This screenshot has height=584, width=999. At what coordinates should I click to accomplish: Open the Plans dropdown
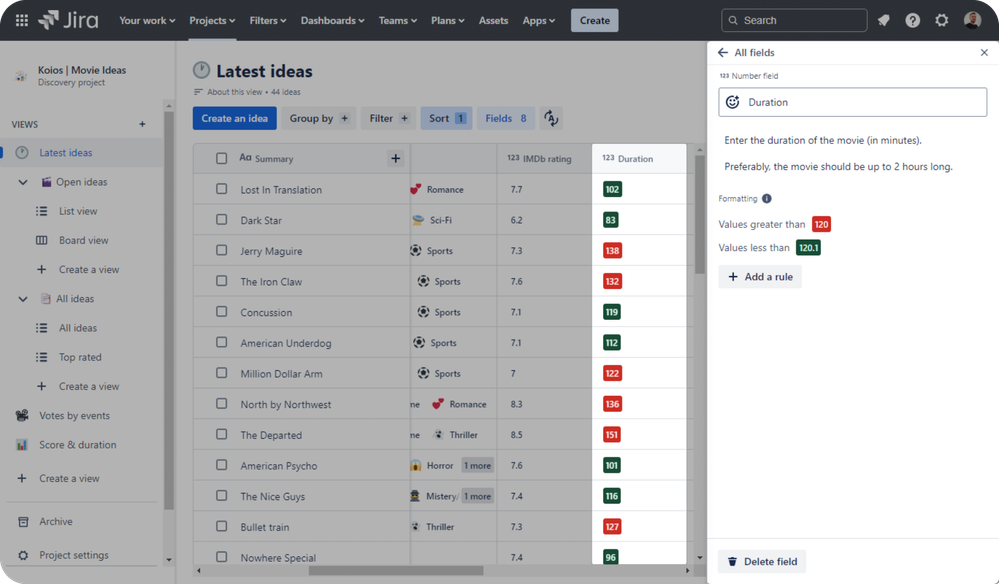[447, 20]
